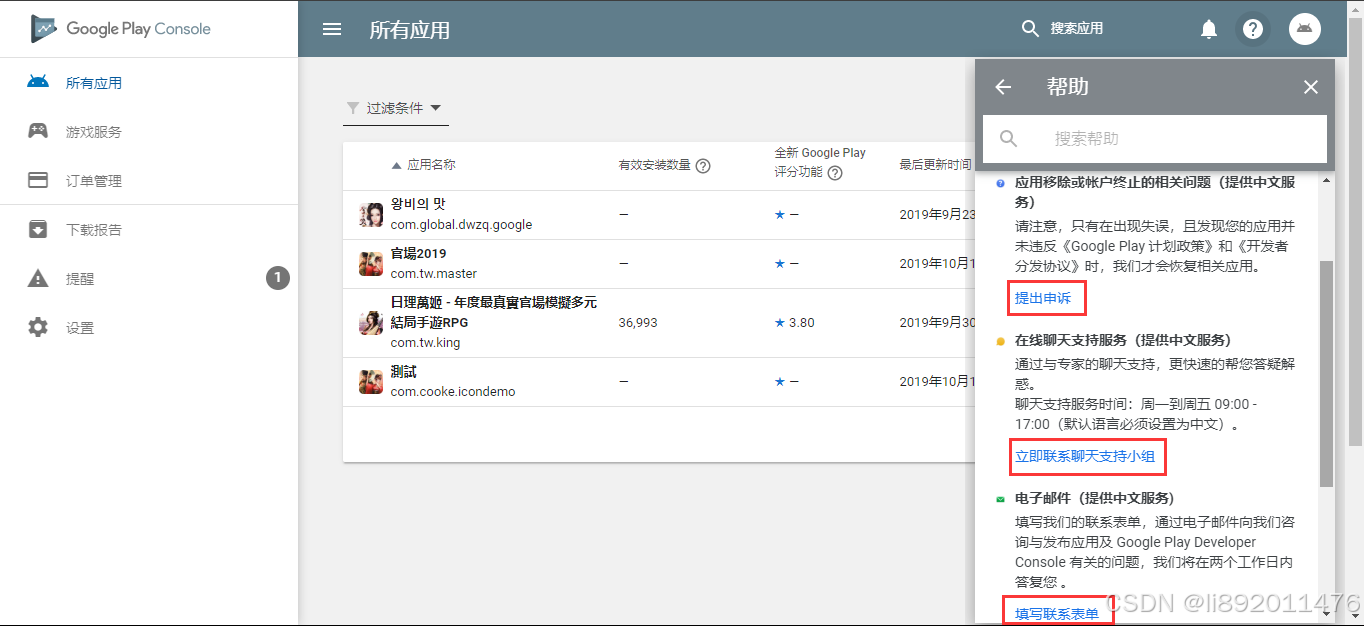Click the gear icon for 设置
Viewport: 1364px width, 626px height.
tap(38, 327)
